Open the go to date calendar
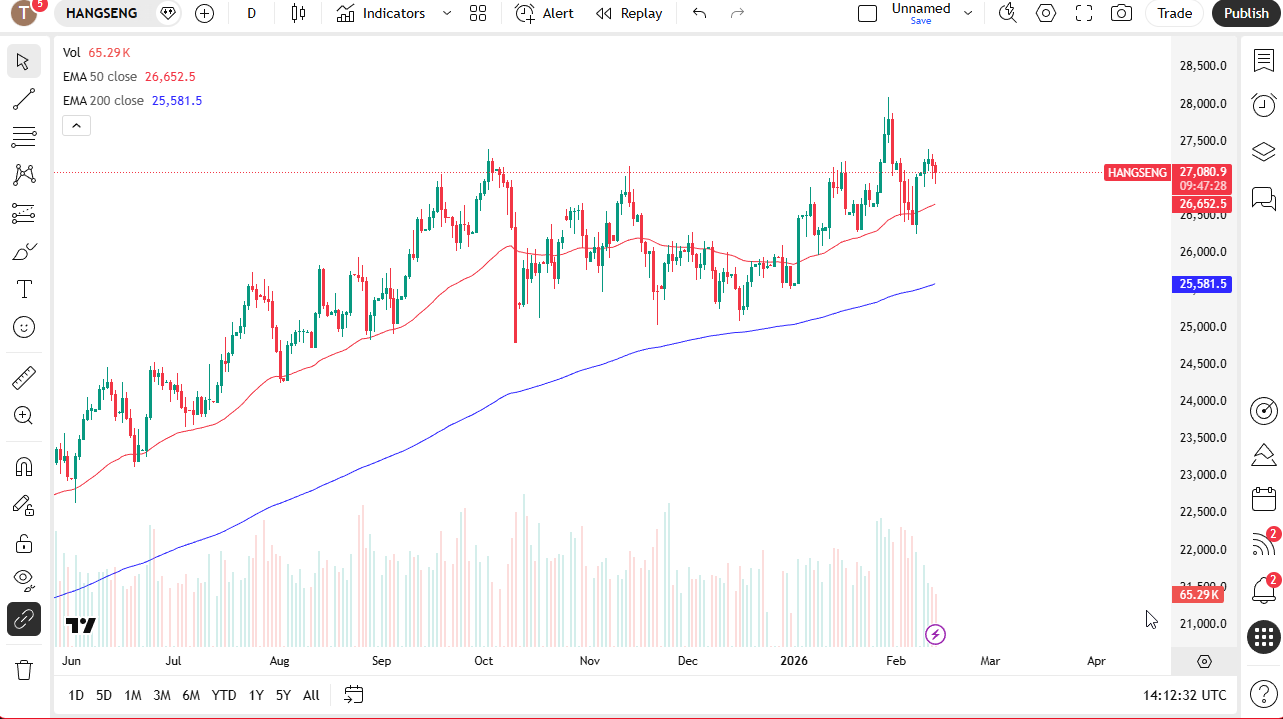 tap(354, 695)
